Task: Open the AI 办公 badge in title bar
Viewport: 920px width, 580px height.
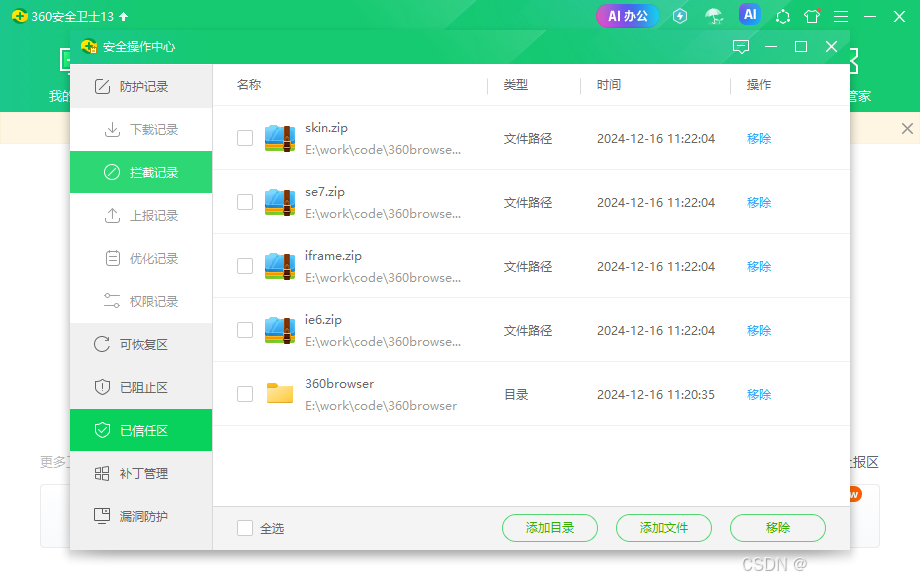Action: [627, 16]
